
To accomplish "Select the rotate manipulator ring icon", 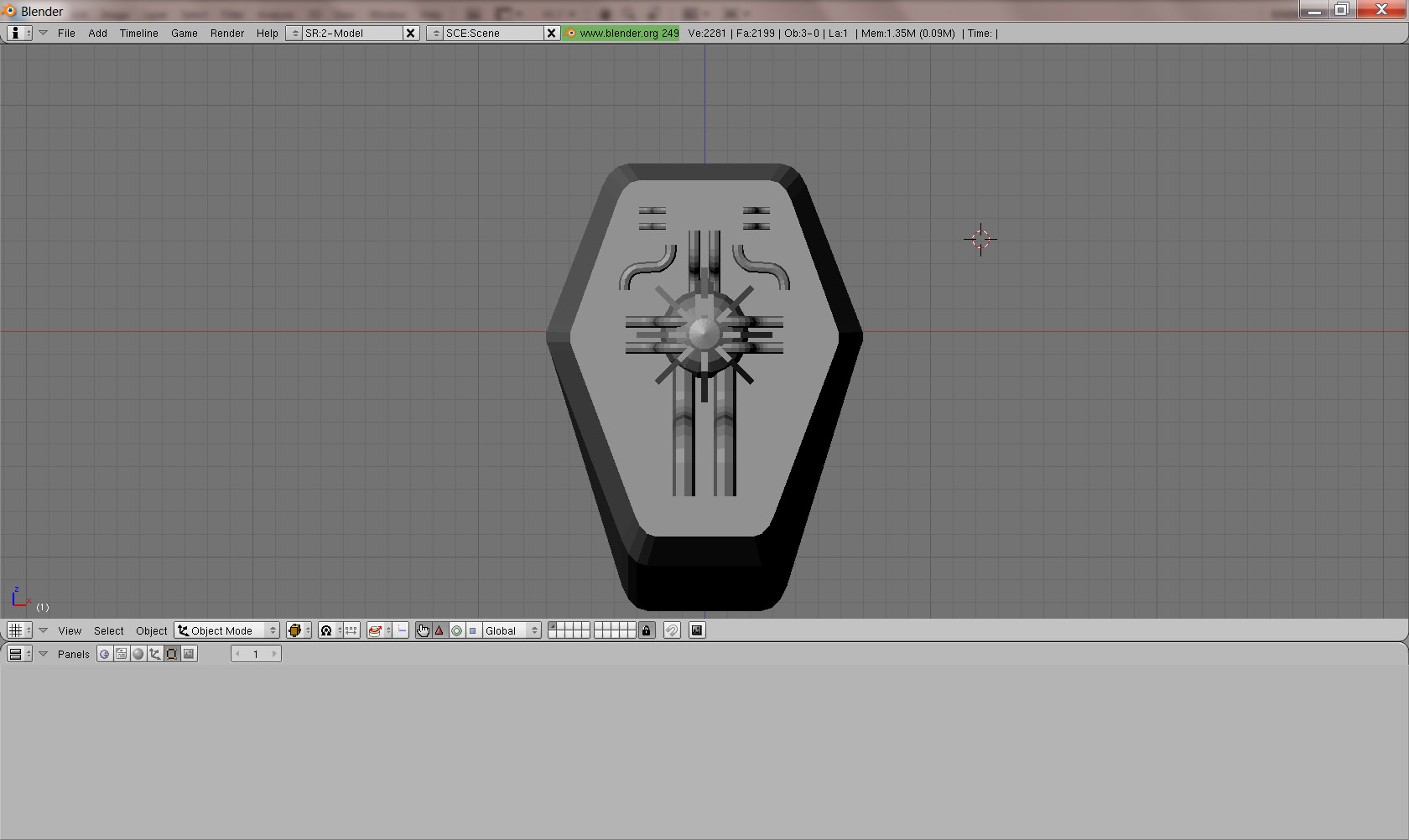I will [x=456, y=630].
